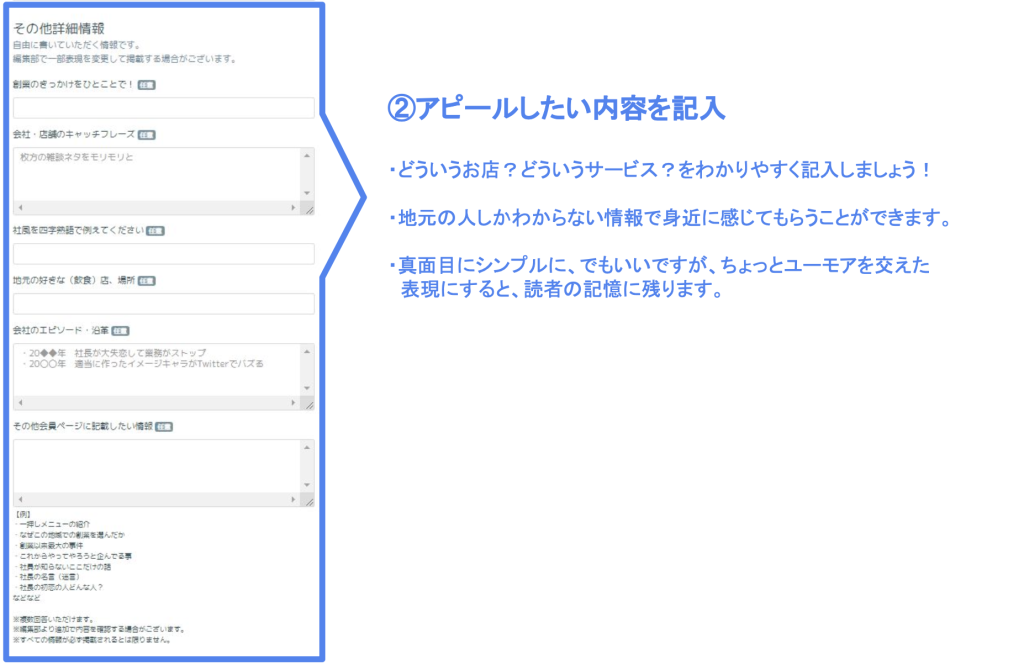Click the badge next to 社風を四字熟語 label
The height and width of the screenshot is (665, 1024).
click(x=155, y=231)
